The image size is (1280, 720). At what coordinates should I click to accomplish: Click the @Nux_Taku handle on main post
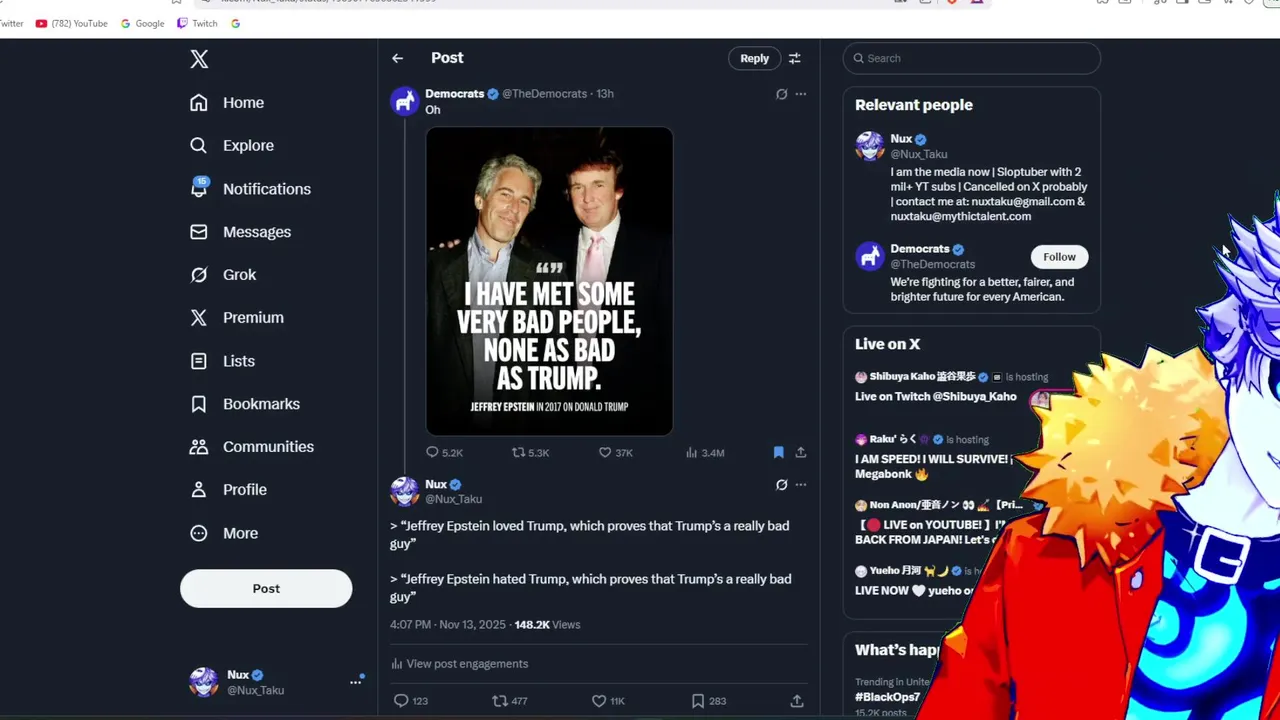[x=454, y=499]
